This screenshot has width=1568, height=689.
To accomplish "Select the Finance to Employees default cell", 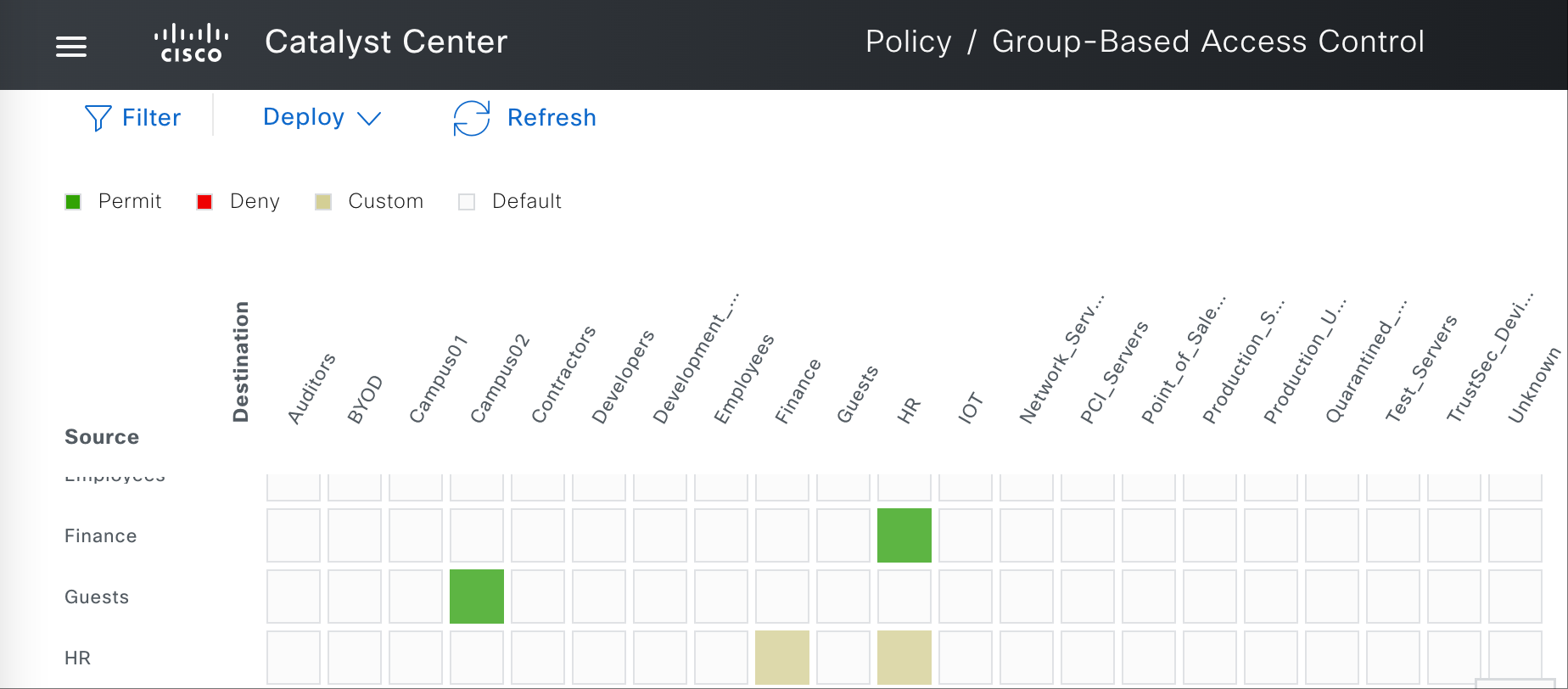I will click(x=721, y=535).
